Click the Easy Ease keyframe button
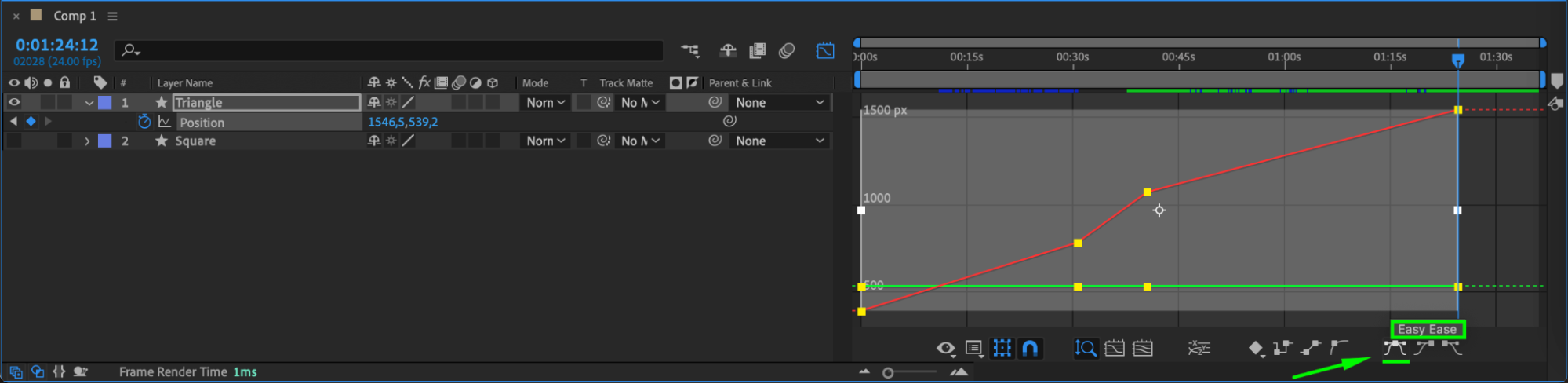 coord(1395,348)
